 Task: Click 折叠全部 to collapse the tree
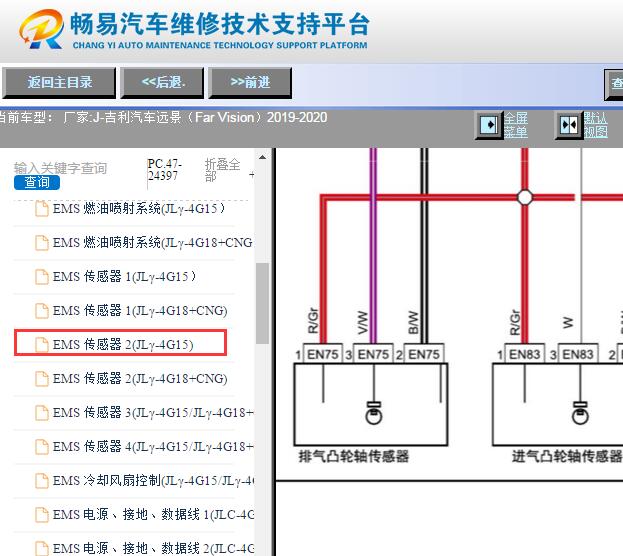[x=222, y=170]
